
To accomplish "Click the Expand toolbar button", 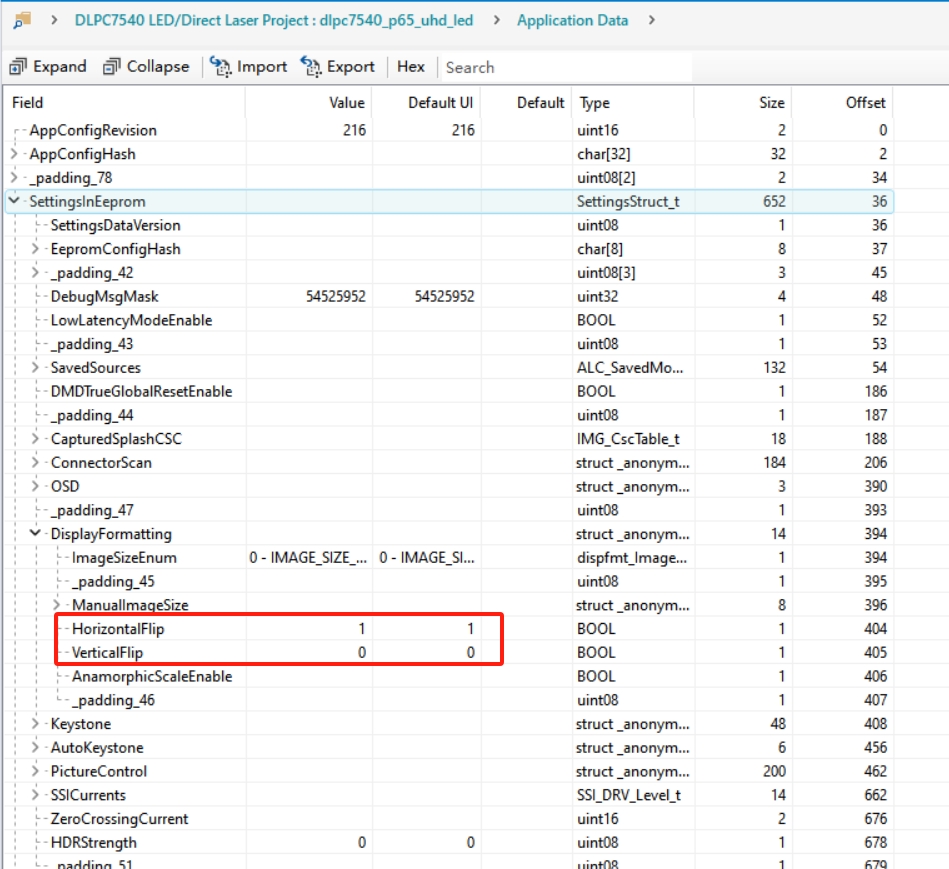I will click(48, 67).
